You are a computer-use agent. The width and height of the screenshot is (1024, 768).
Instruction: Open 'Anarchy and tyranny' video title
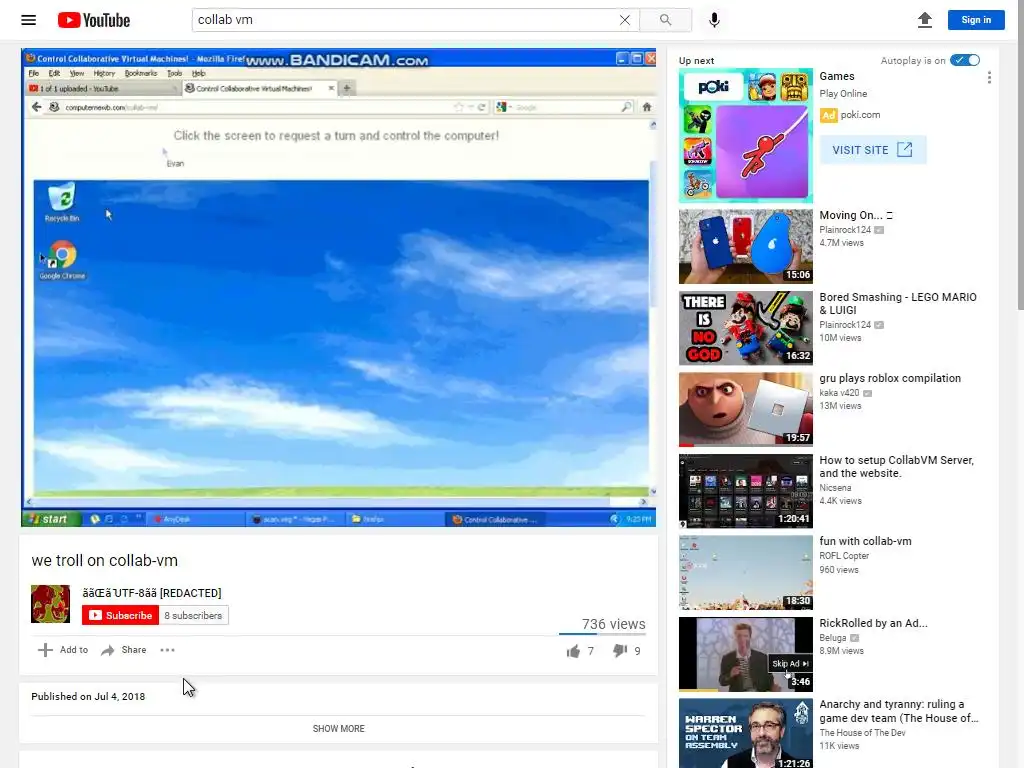coord(899,711)
